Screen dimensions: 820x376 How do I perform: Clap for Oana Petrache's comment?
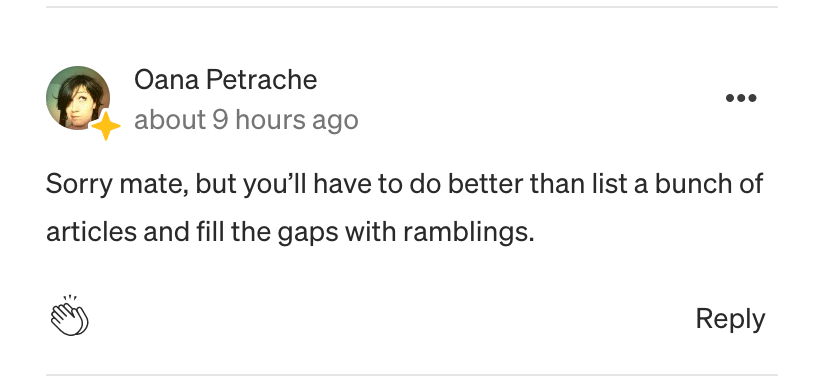point(70,316)
